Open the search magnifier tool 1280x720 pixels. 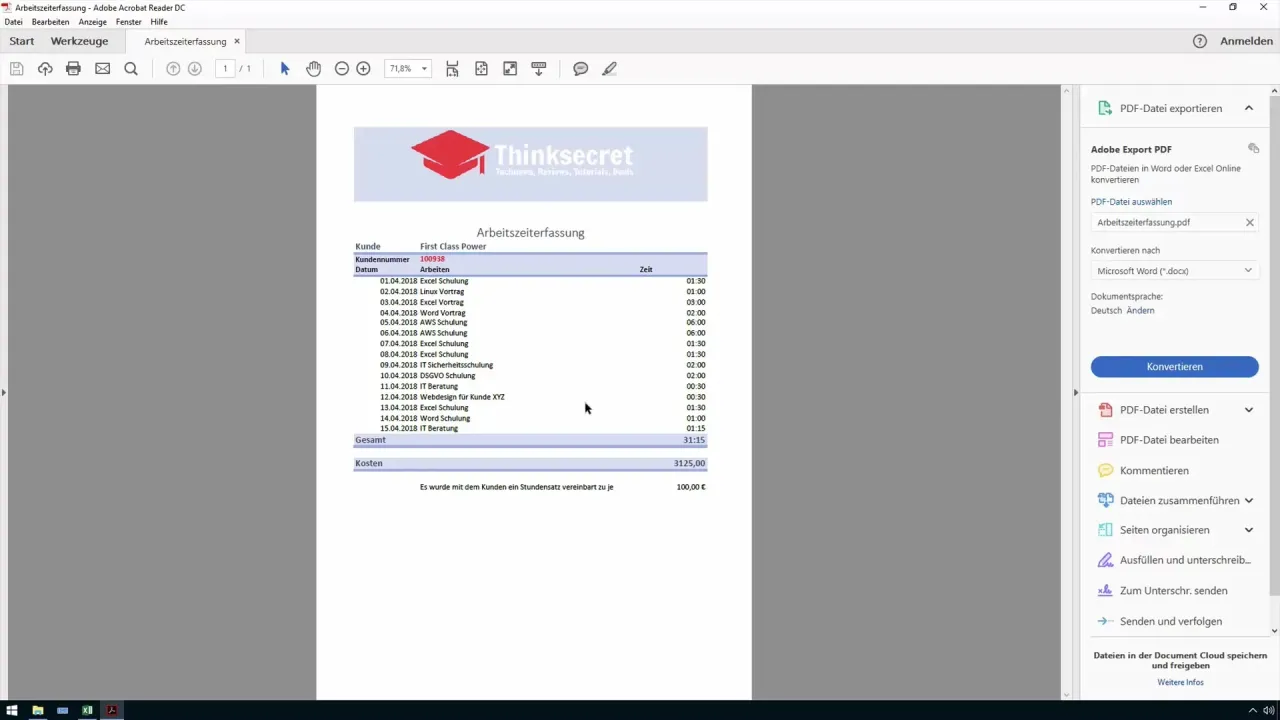(131, 69)
